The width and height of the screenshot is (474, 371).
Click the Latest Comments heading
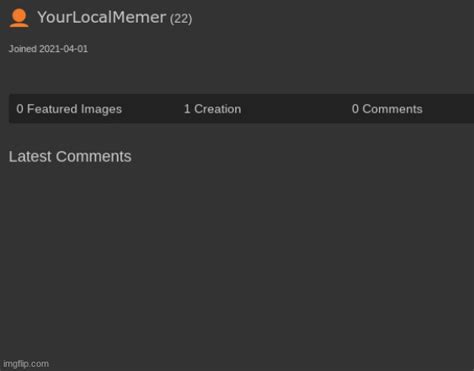coord(70,156)
